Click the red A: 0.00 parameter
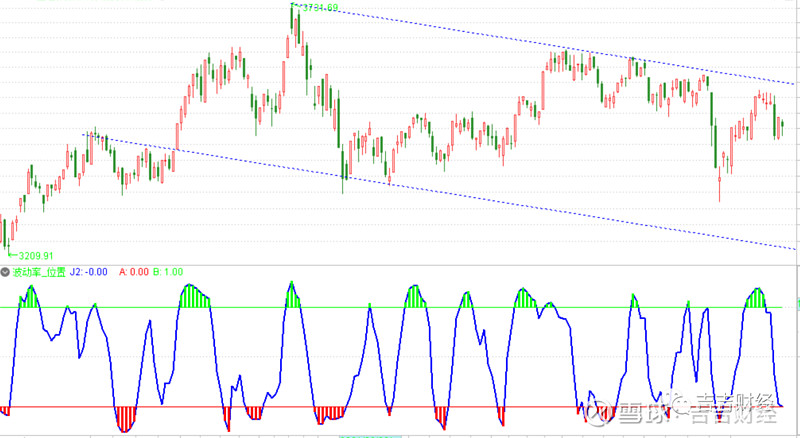800x438 pixels. [135, 271]
